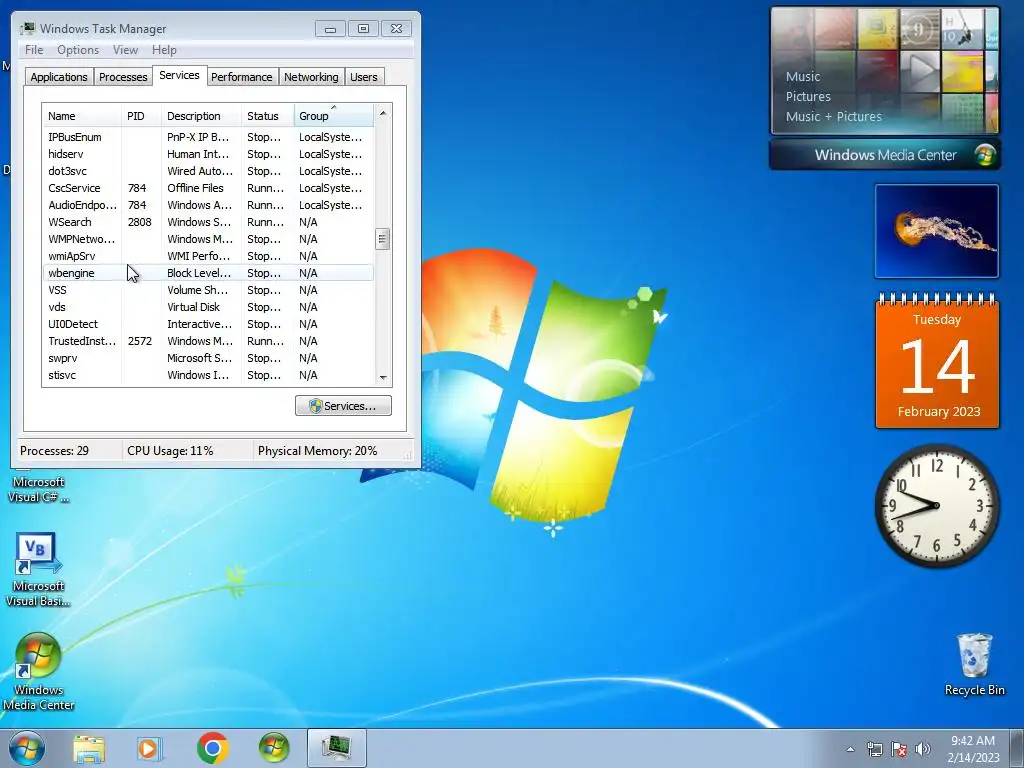Open Music + Pictures in gadget
Viewport: 1024px width, 768px height.
click(x=833, y=117)
